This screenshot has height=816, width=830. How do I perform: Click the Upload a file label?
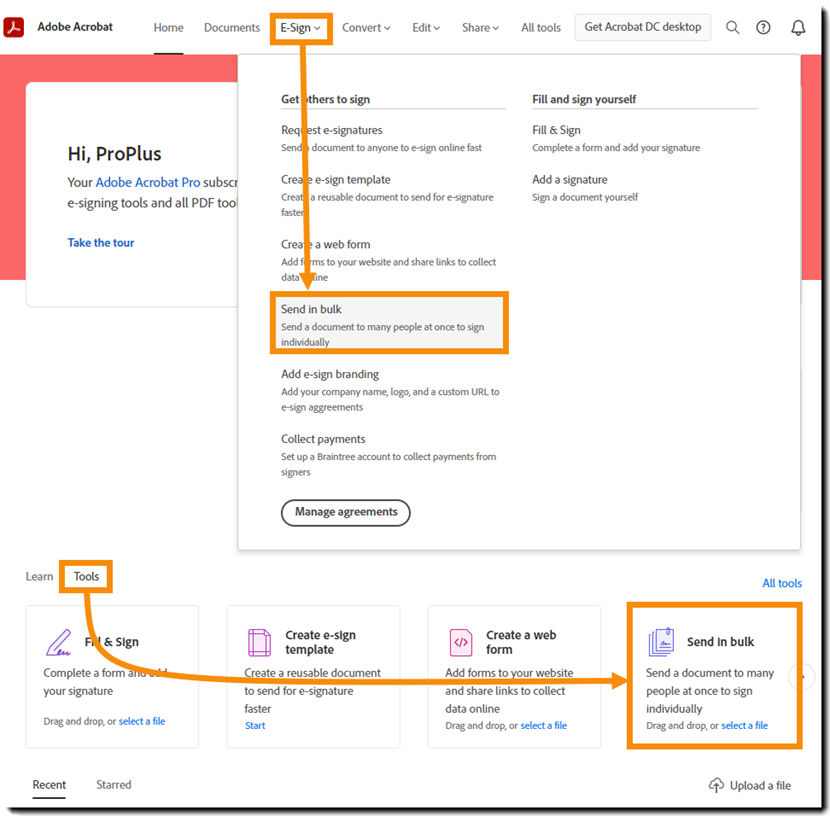click(x=760, y=786)
